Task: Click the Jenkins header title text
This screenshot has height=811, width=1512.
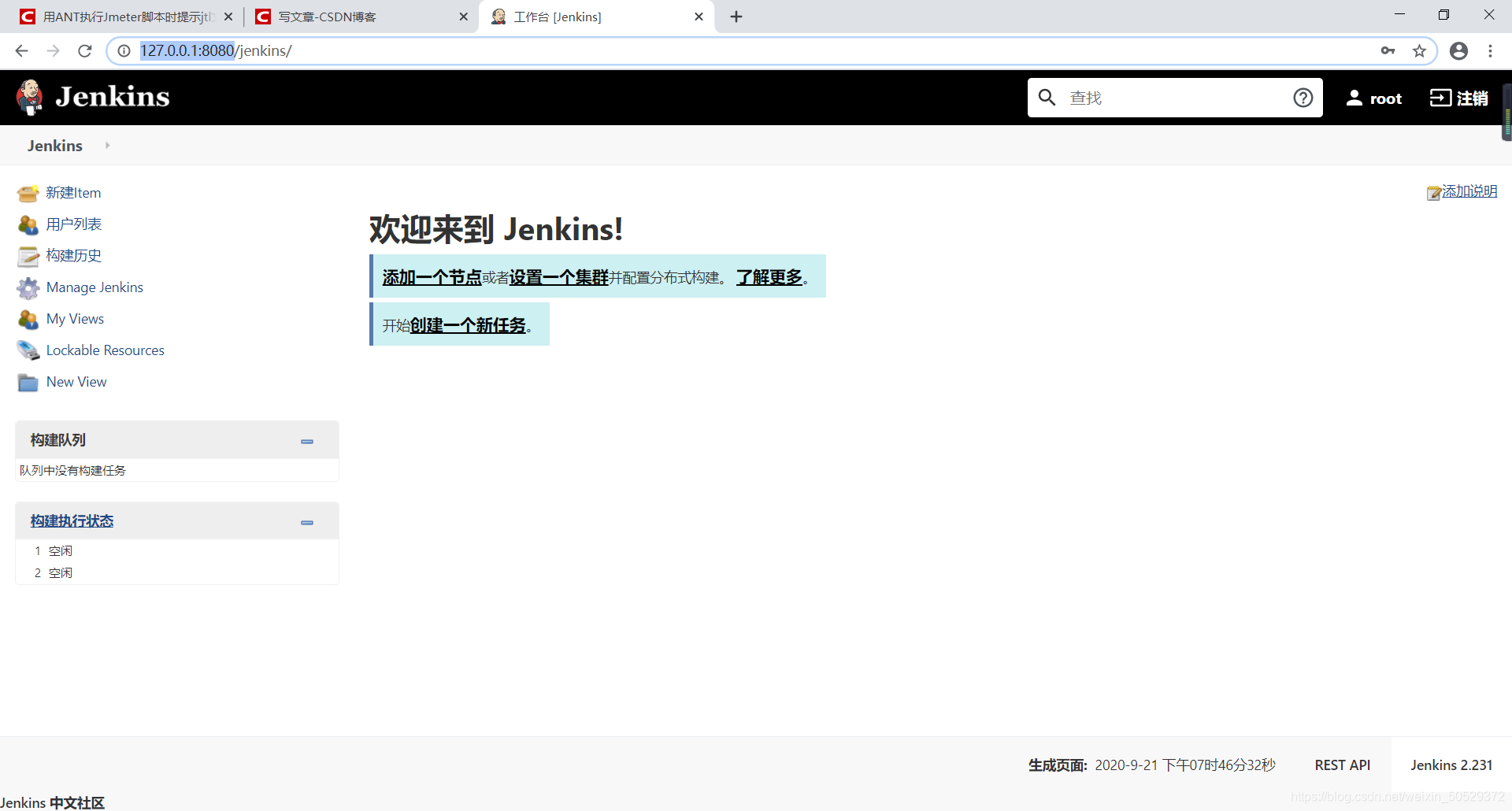Action: [112, 97]
